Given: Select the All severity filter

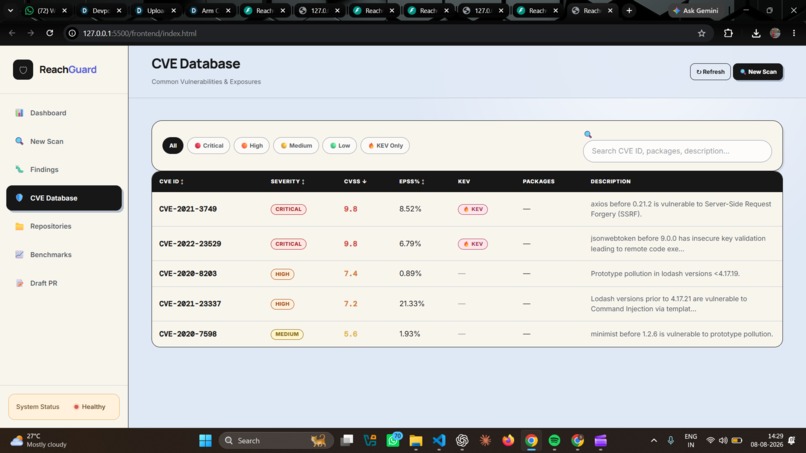Looking at the screenshot, I should (173, 146).
